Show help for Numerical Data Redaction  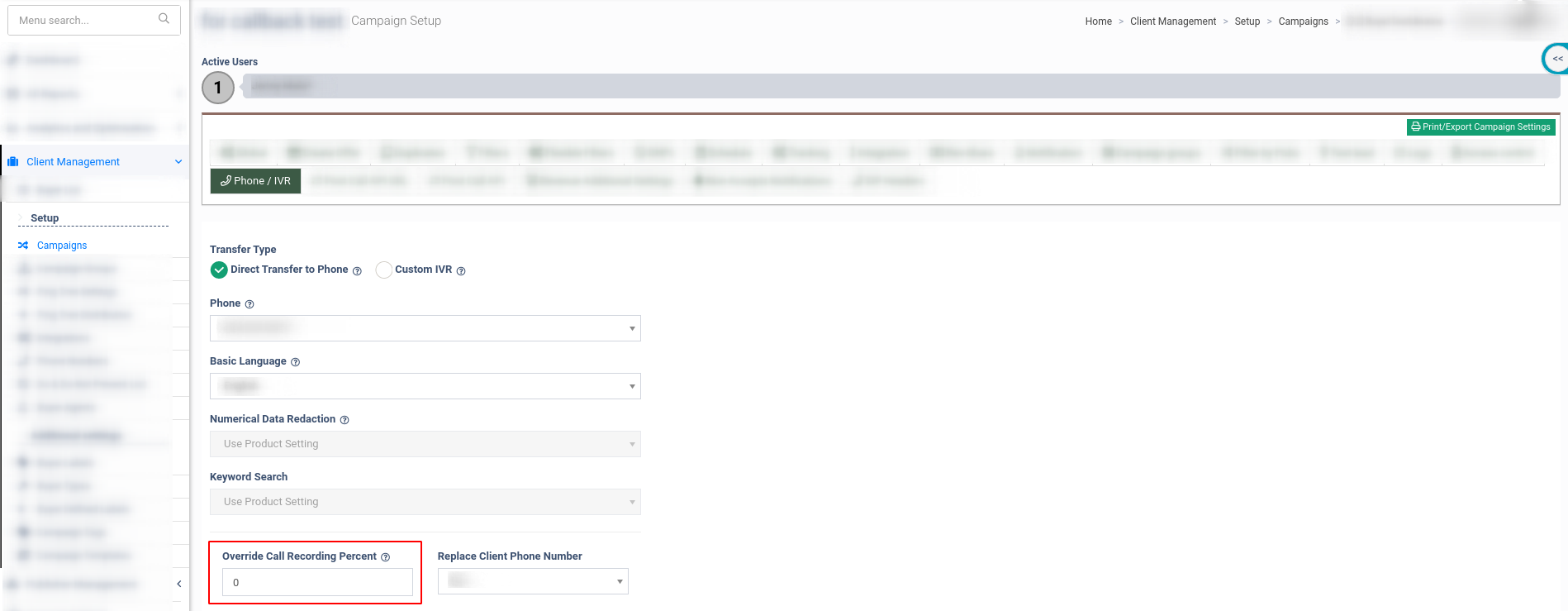[x=344, y=420]
